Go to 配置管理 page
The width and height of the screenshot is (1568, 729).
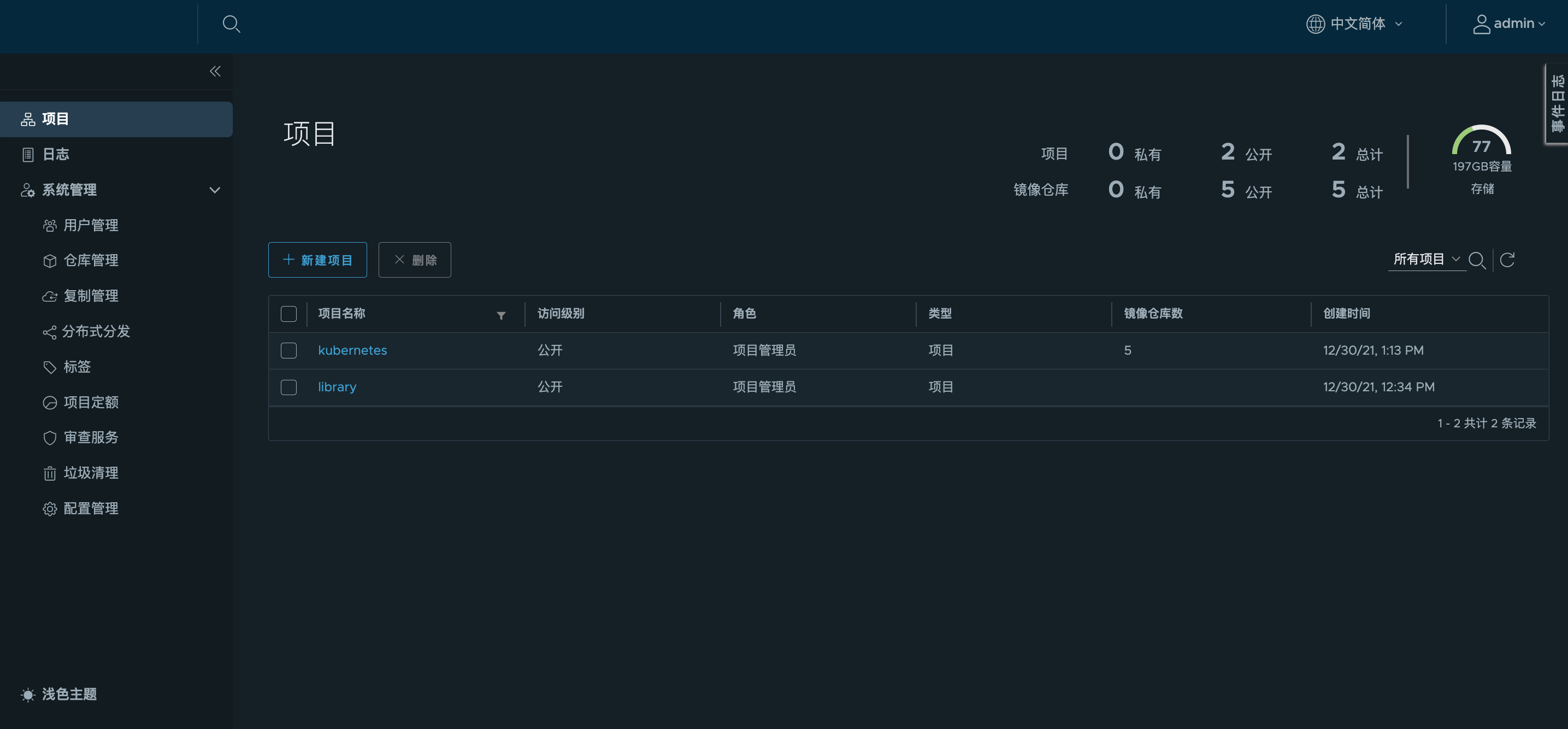91,508
